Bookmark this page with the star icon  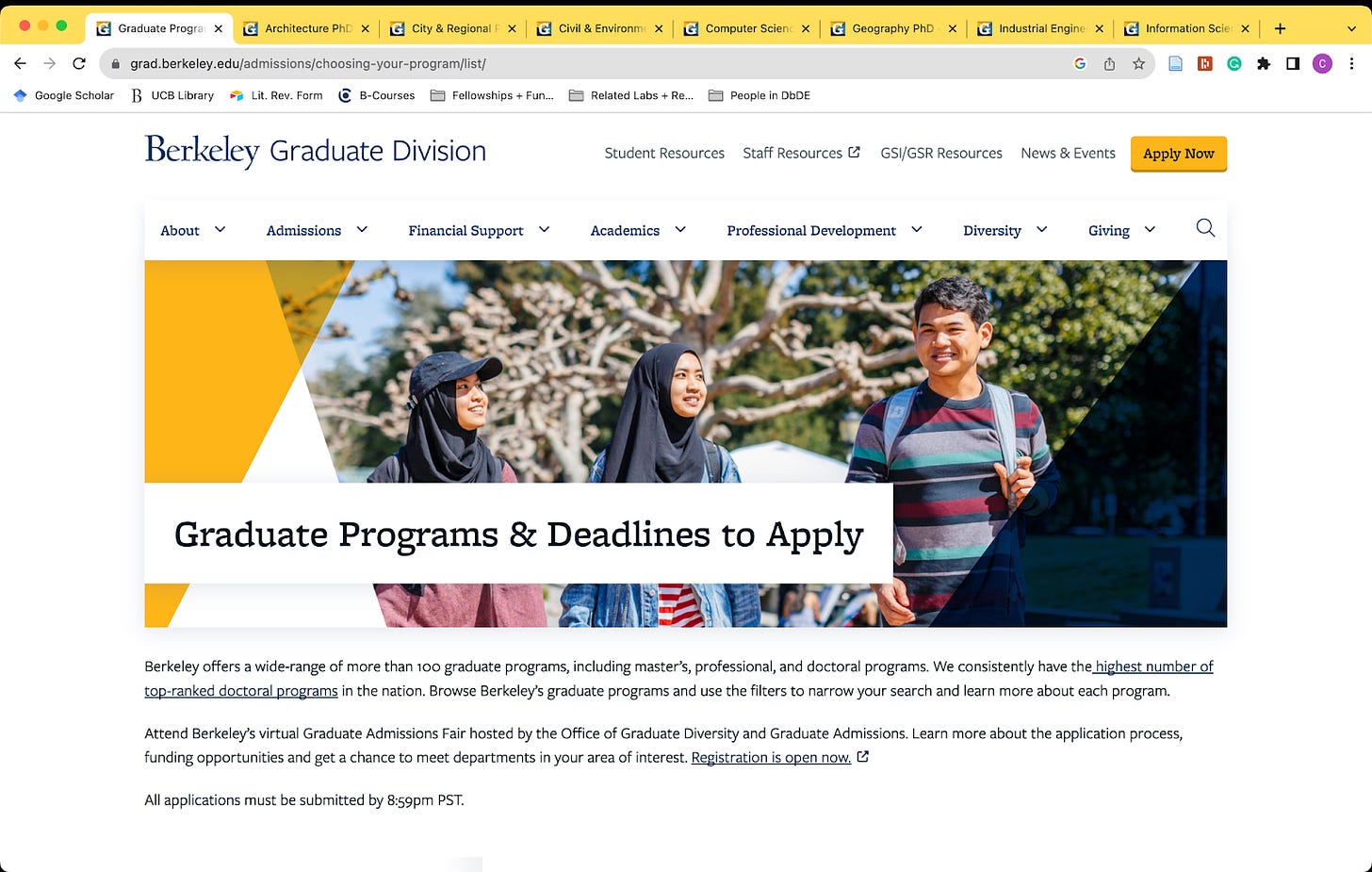click(1138, 63)
